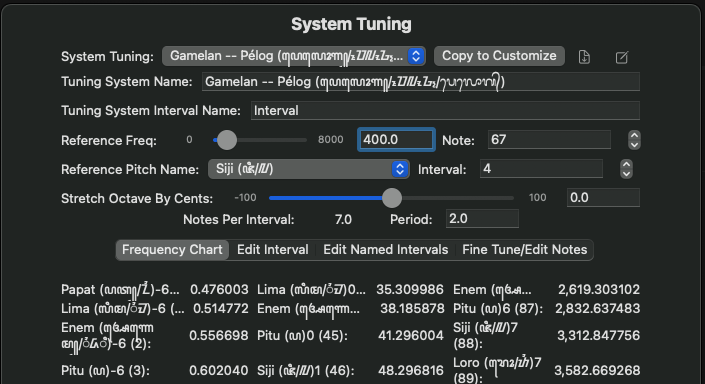Click frequency value 3,312.847756
Screen dimensions: 705x384
[598, 335]
